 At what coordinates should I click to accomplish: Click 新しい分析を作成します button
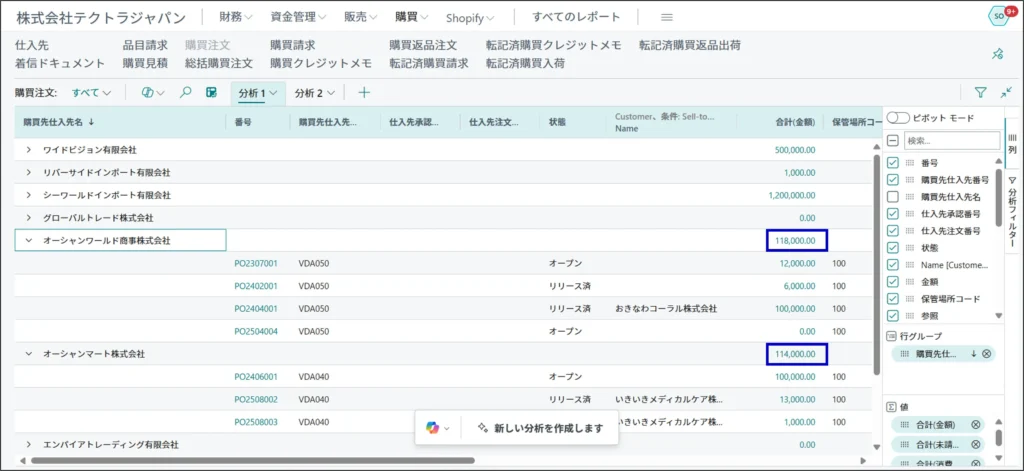[x=540, y=427]
